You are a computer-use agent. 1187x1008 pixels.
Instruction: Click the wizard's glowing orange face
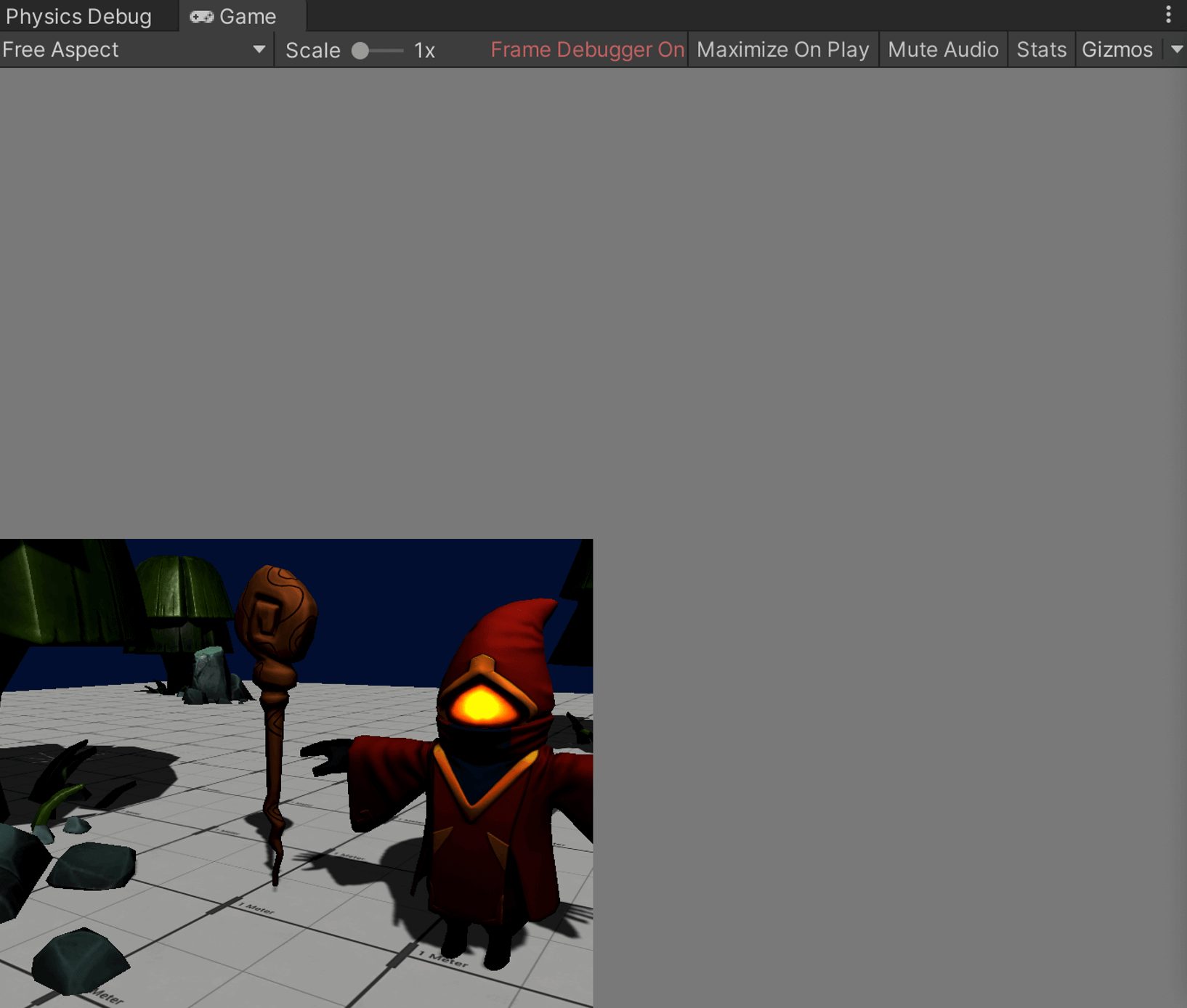[480, 705]
